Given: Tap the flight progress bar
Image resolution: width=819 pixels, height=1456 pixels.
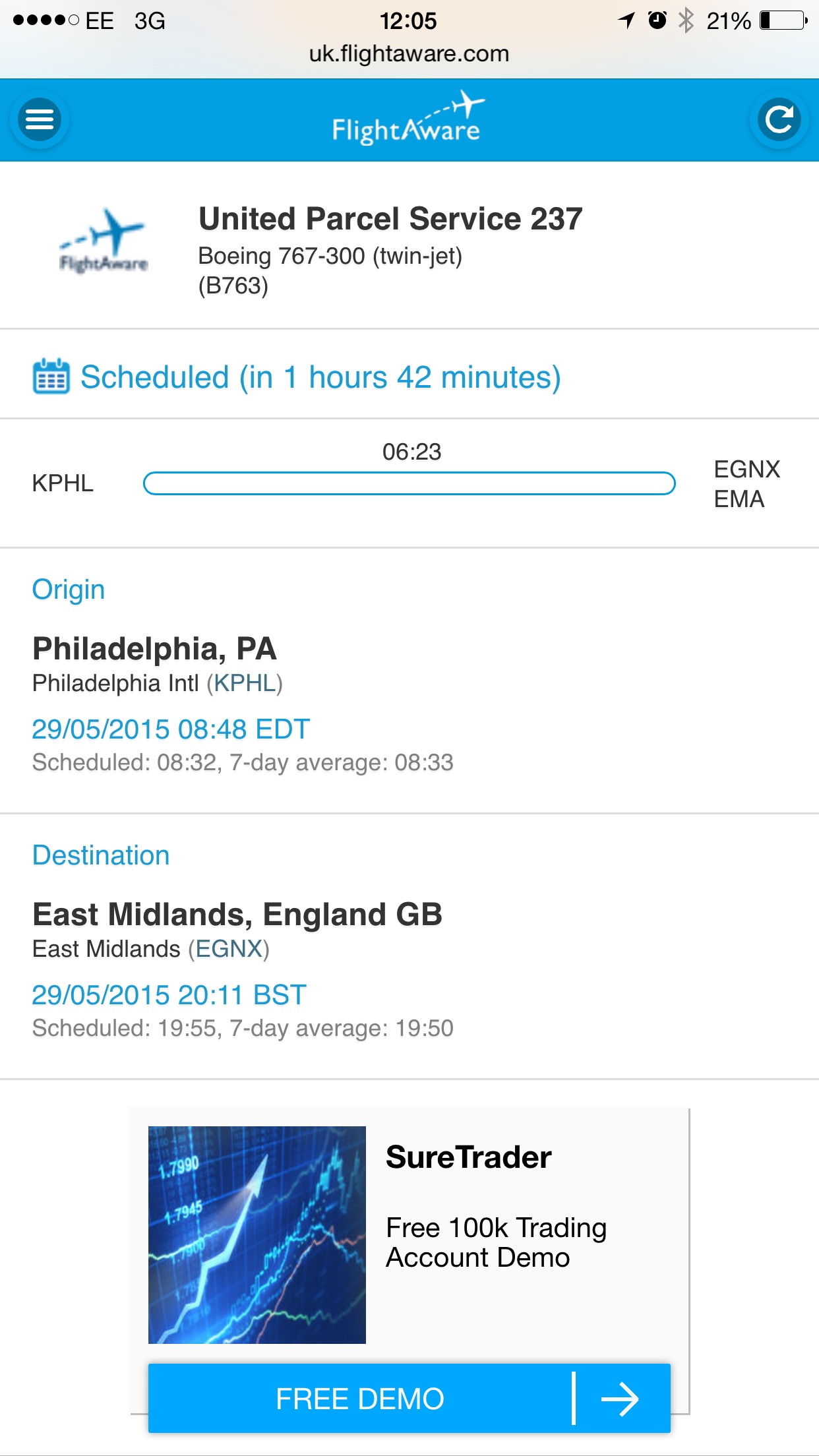Looking at the screenshot, I should [409, 483].
